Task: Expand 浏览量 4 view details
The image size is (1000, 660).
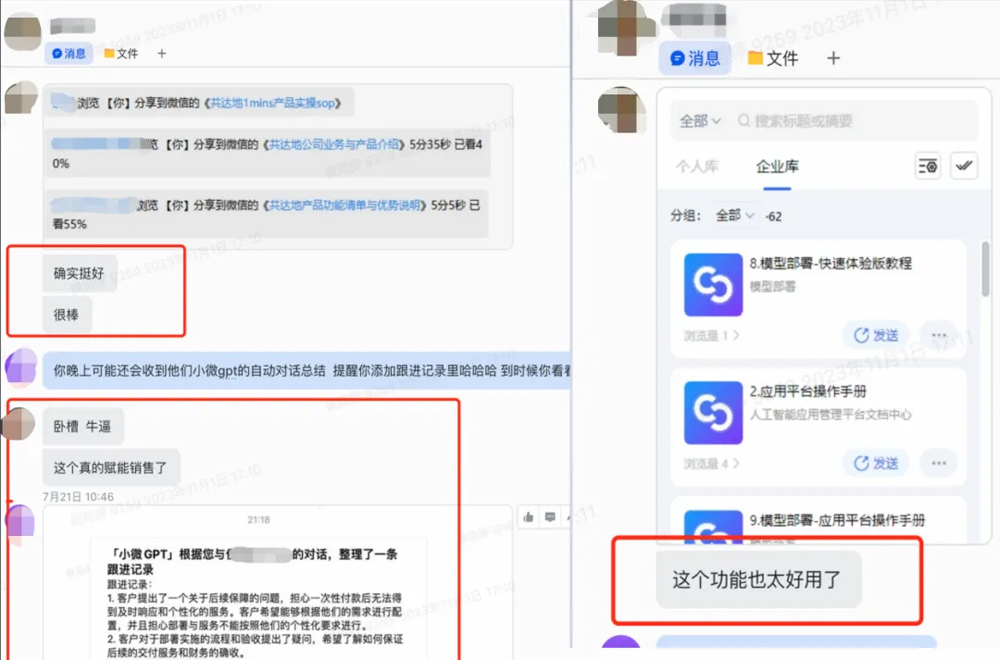Action: (712, 464)
